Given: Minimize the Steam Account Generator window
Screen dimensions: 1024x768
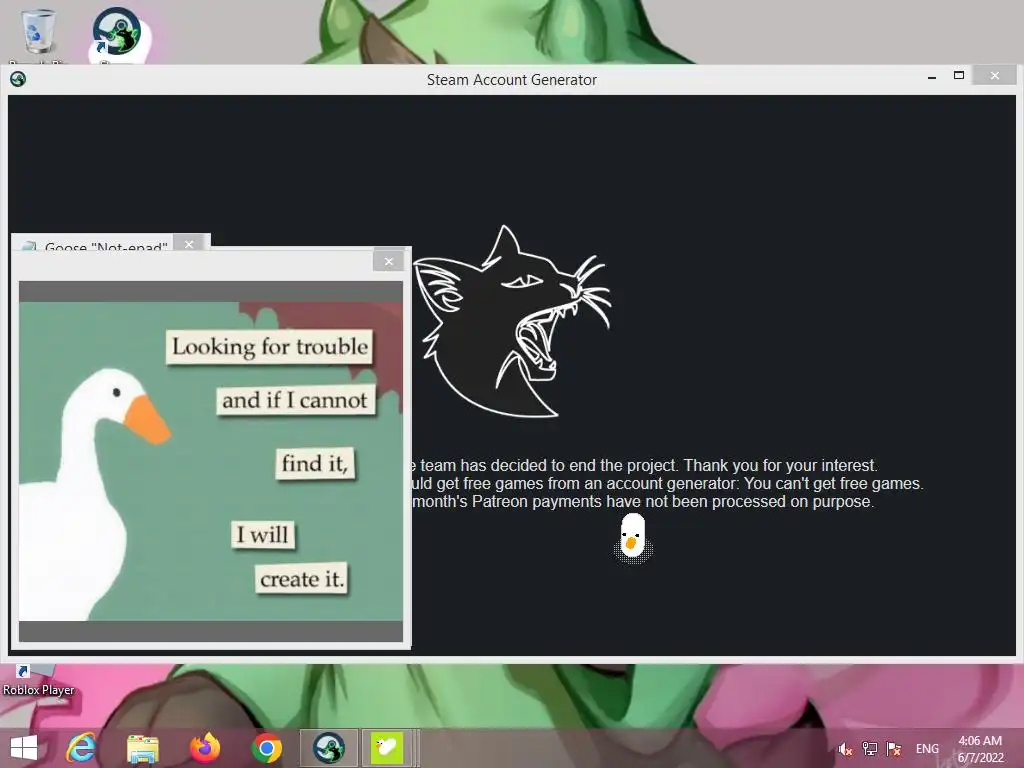Looking at the screenshot, I should tap(932, 77).
